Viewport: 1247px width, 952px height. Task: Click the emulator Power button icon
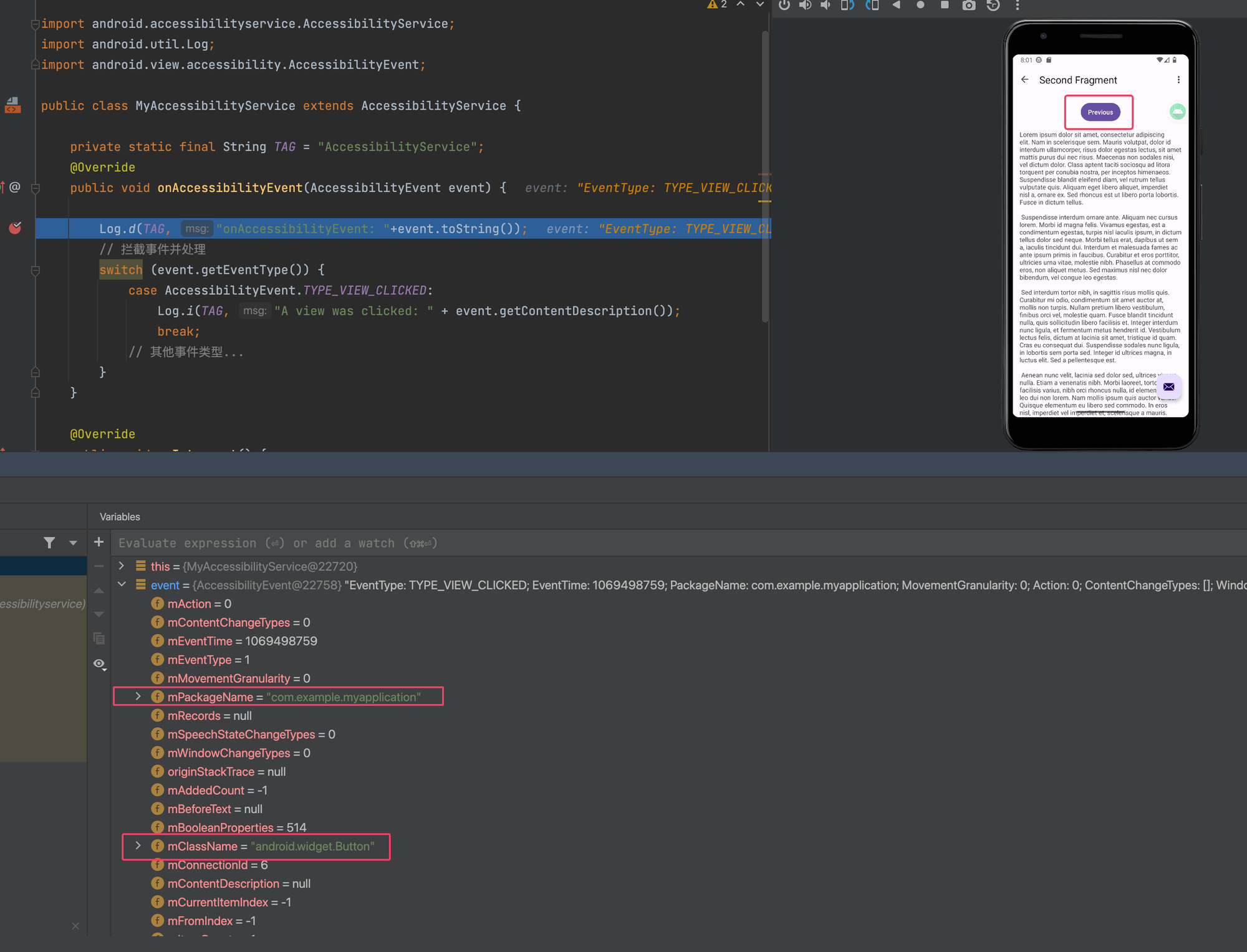[x=784, y=6]
